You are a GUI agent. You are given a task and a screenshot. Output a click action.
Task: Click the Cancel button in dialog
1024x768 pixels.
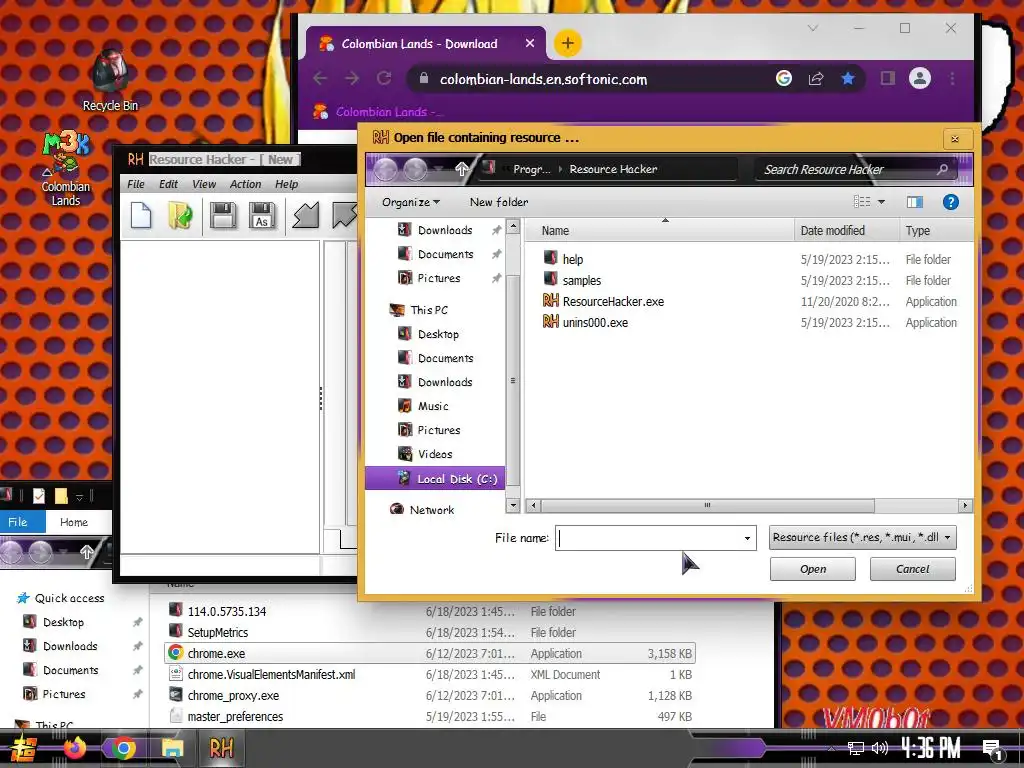pos(912,569)
